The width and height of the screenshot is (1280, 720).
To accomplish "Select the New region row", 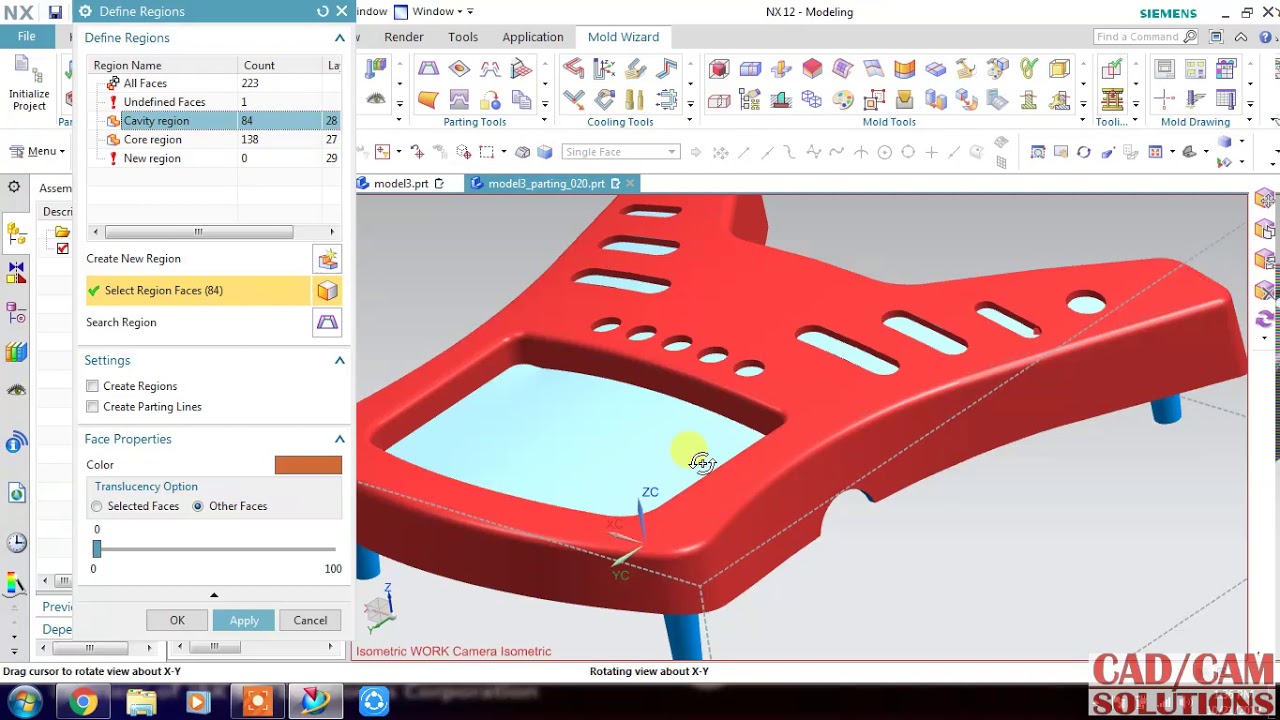I will [x=214, y=159].
